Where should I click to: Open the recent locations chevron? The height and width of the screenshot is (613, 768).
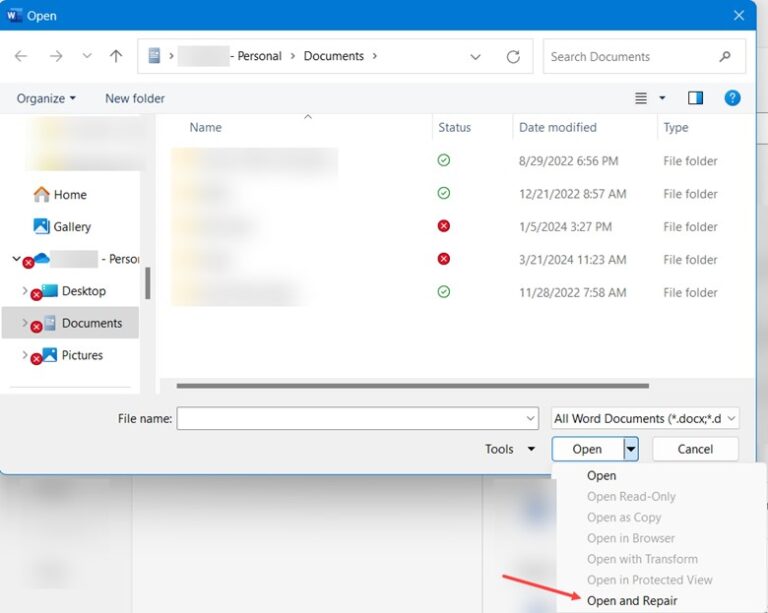click(x=87, y=56)
